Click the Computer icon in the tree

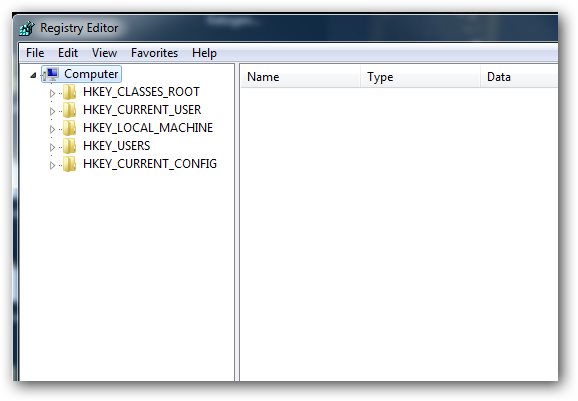51,74
